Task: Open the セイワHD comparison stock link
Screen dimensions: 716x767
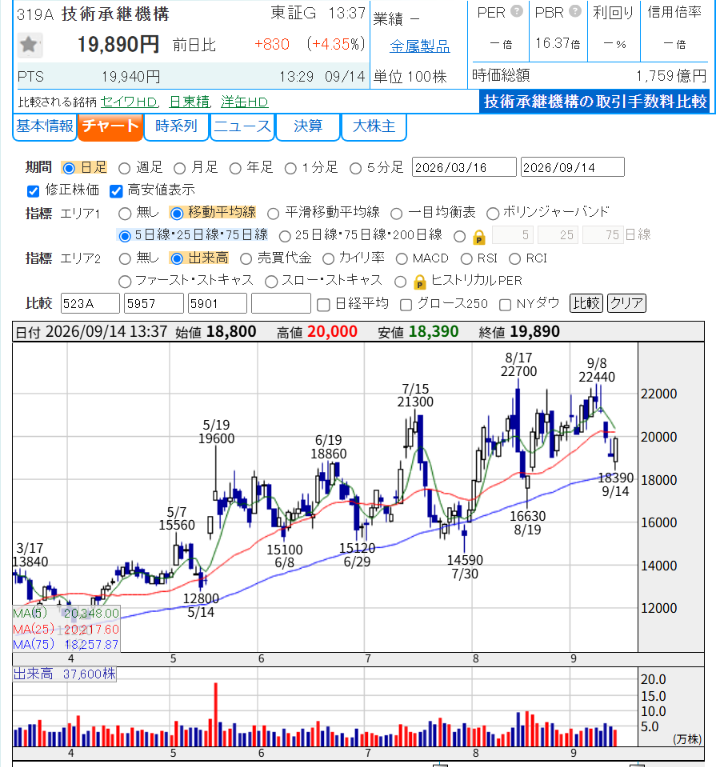Action: pos(130,102)
